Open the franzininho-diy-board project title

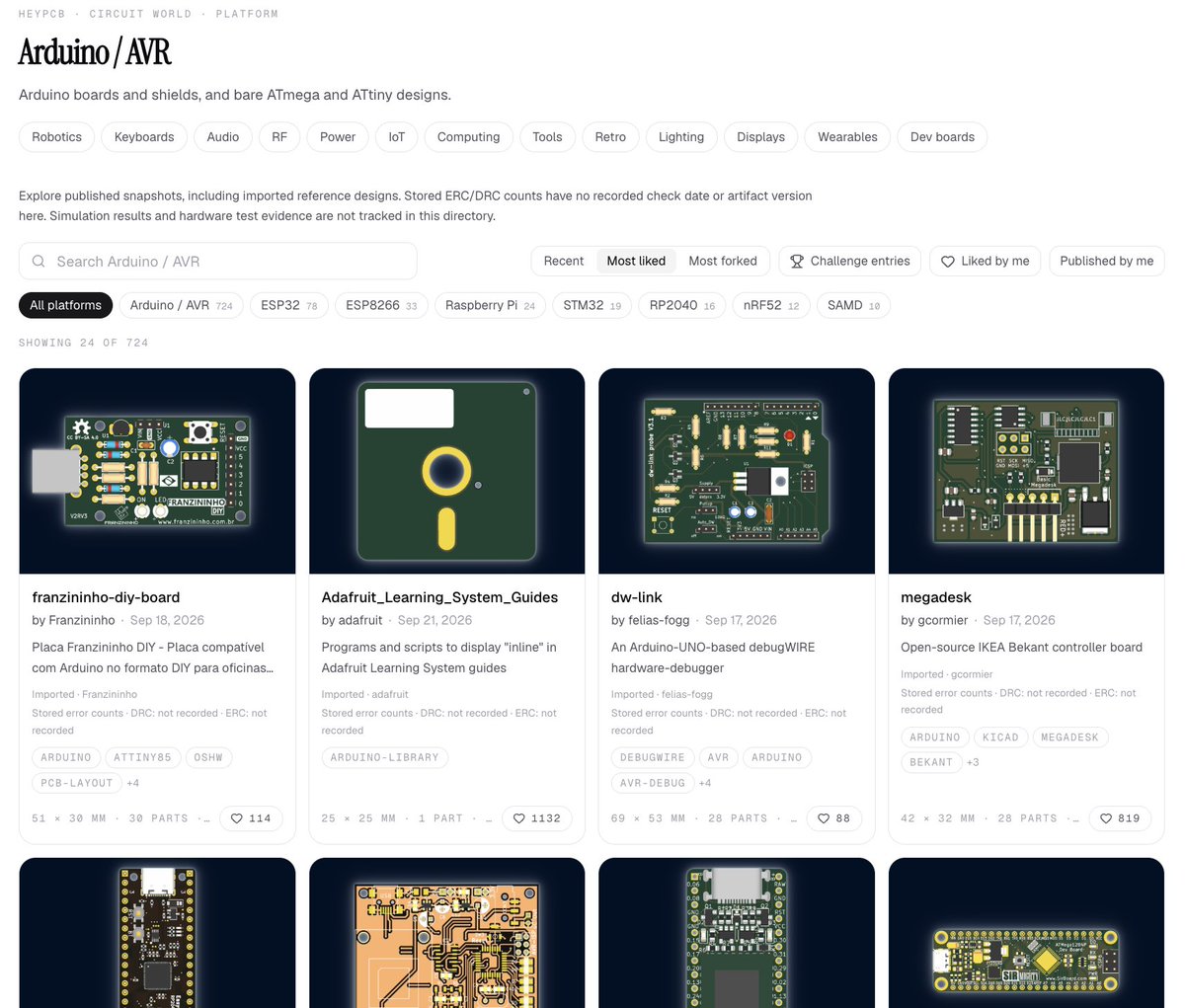106,597
